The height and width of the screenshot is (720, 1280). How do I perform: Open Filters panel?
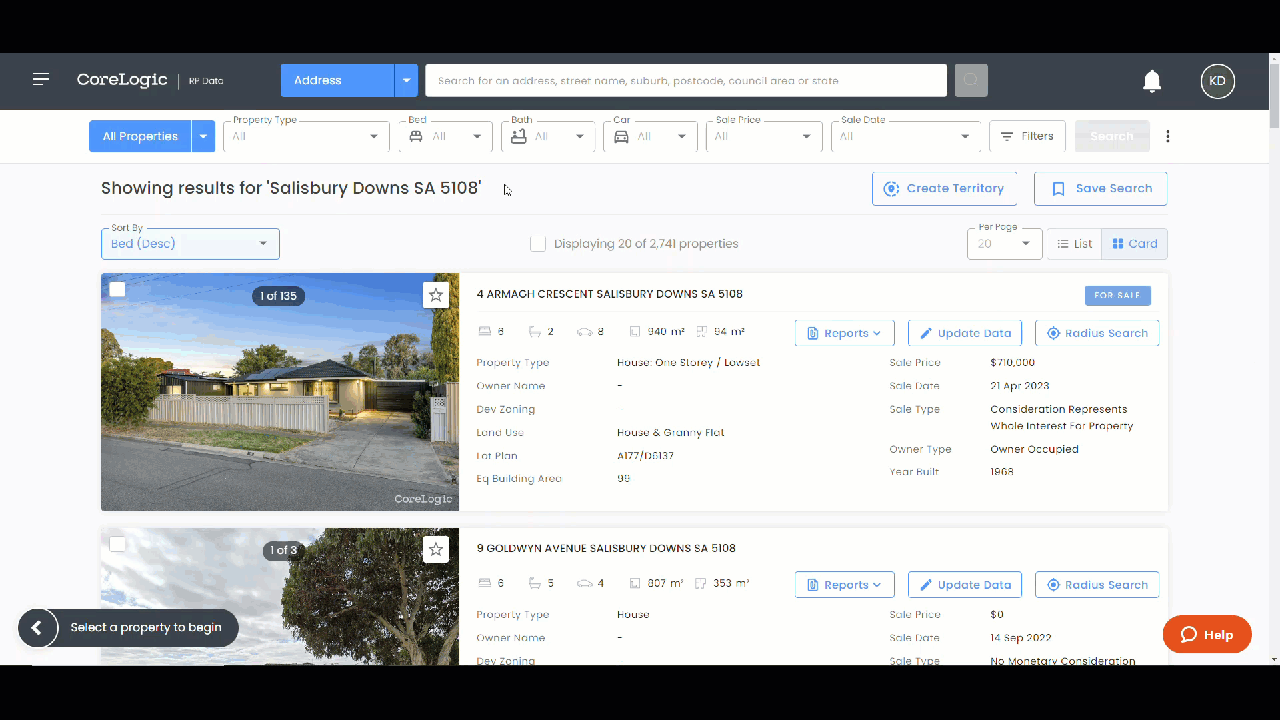1027,136
